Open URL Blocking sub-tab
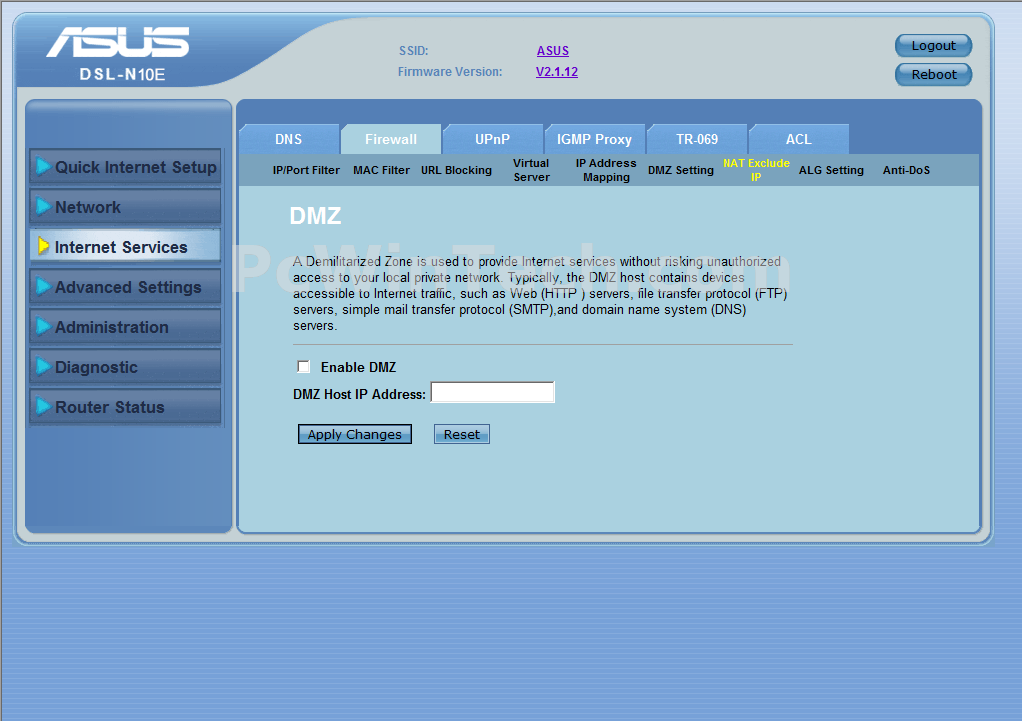Viewport: 1022px width, 721px height. (x=456, y=170)
